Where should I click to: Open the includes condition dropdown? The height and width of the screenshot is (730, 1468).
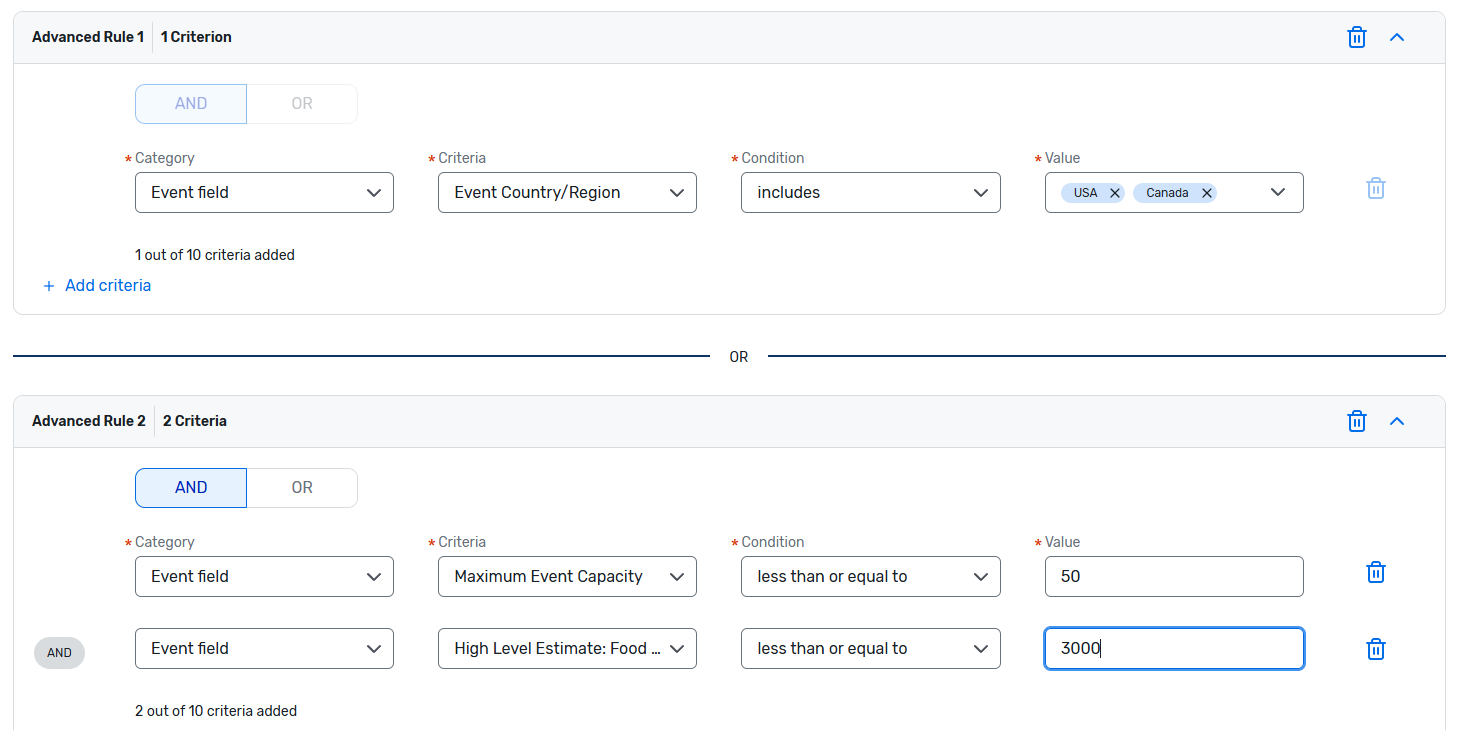pyautogui.click(x=870, y=193)
